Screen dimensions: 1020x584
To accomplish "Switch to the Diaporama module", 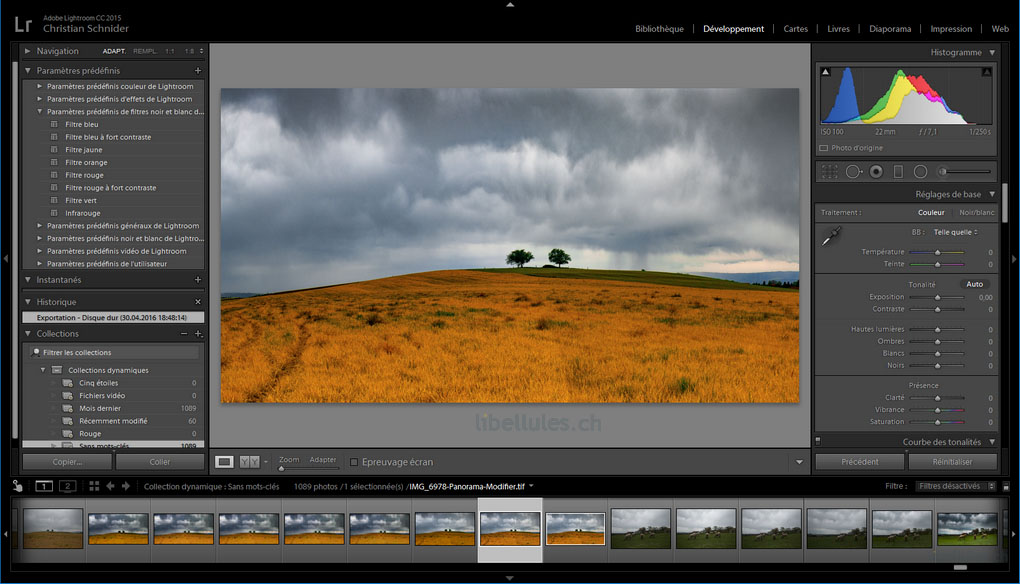I will point(890,29).
